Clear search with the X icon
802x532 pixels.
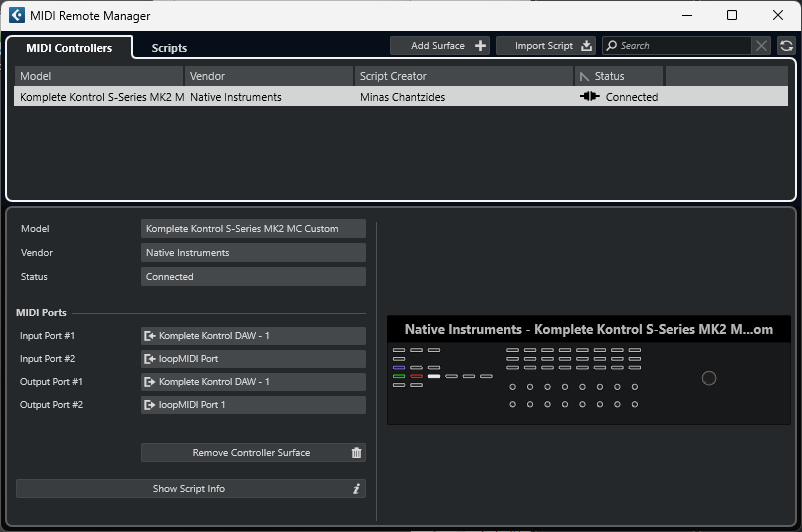click(761, 46)
